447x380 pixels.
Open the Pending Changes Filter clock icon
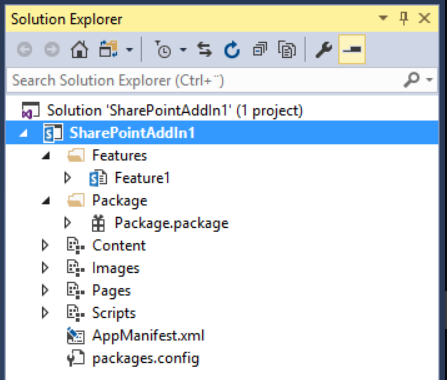pyautogui.click(x=163, y=50)
